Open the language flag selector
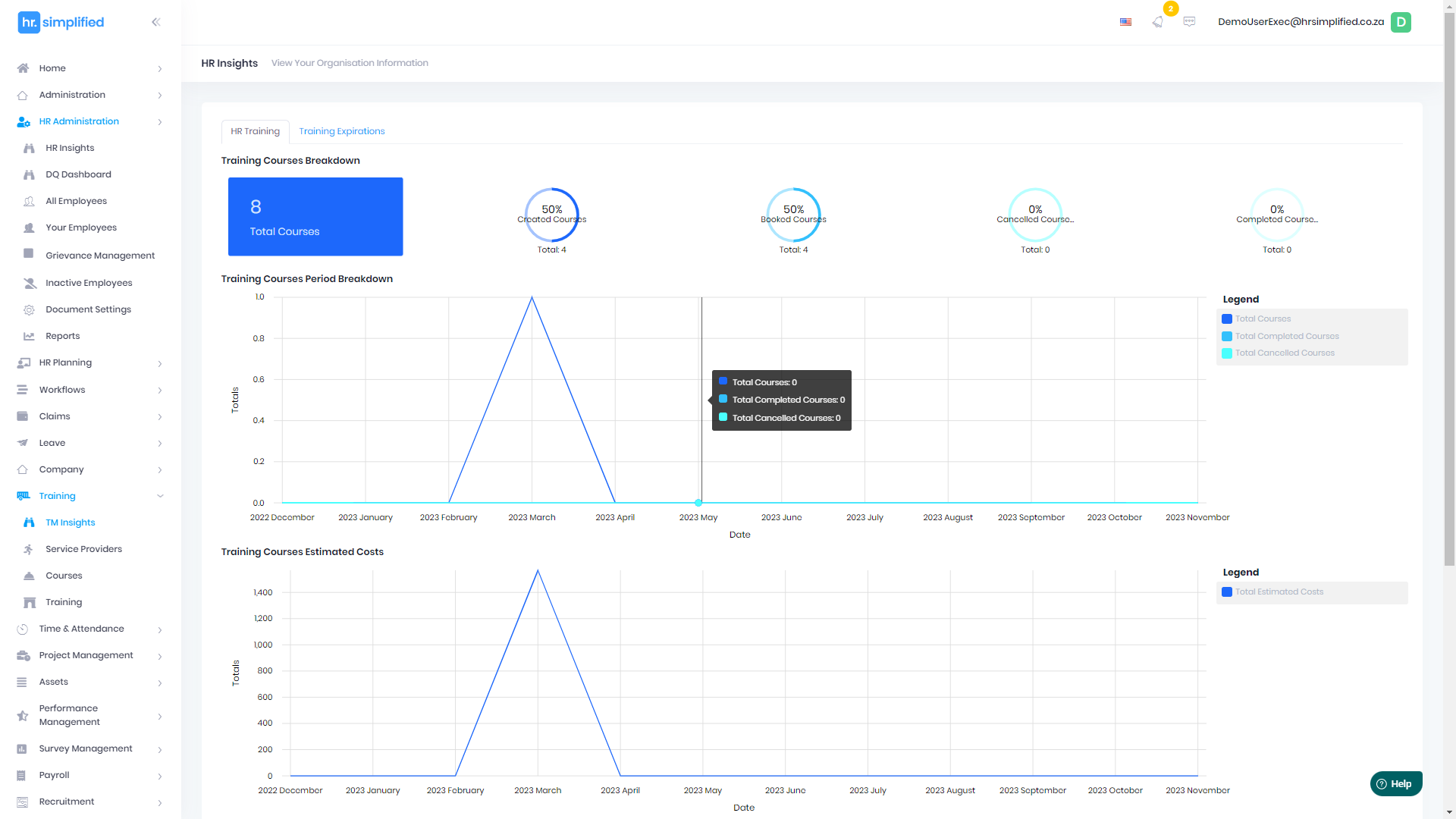Image resolution: width=1456 pixels, height=819 pixels. coord(1125,22)
